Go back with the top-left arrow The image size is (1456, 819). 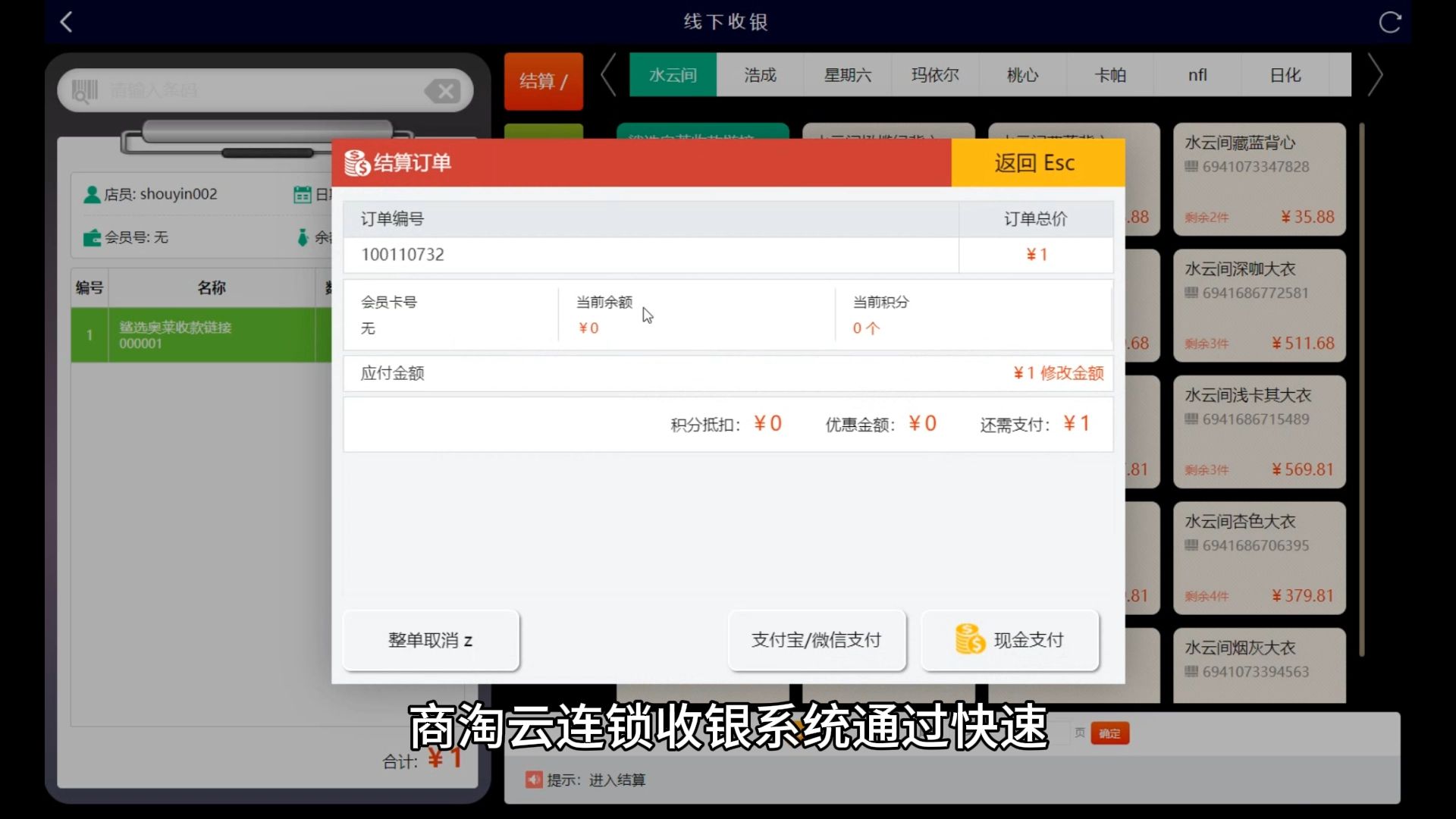pyautogui.click(x=66, y=22)
